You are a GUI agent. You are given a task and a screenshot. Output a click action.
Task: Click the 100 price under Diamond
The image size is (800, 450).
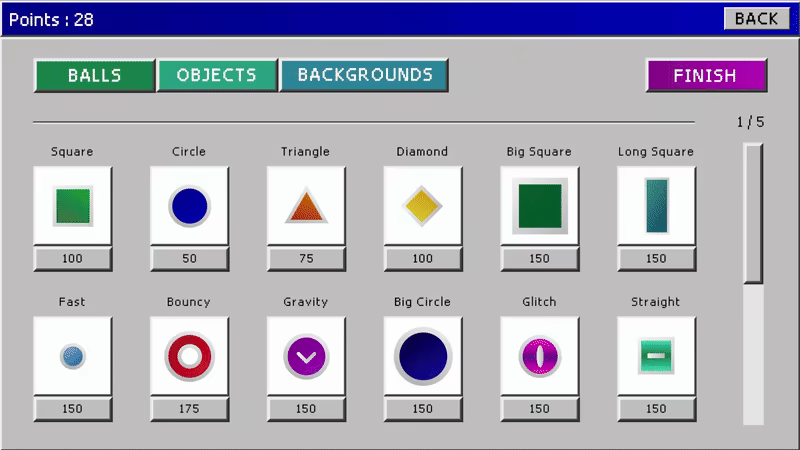(x=422, y=259)
